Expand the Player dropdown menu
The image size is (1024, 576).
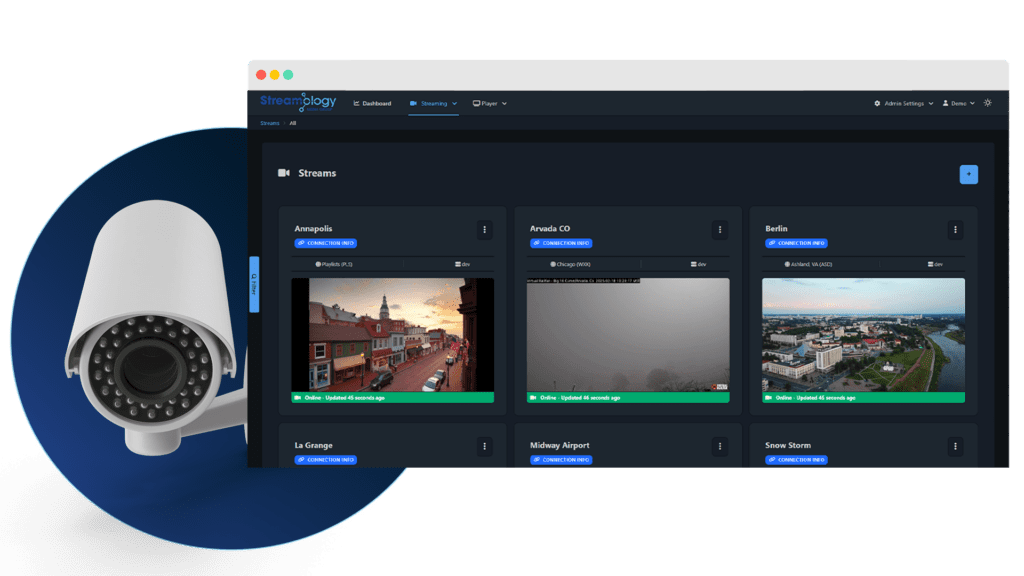(x=490, y=103)
